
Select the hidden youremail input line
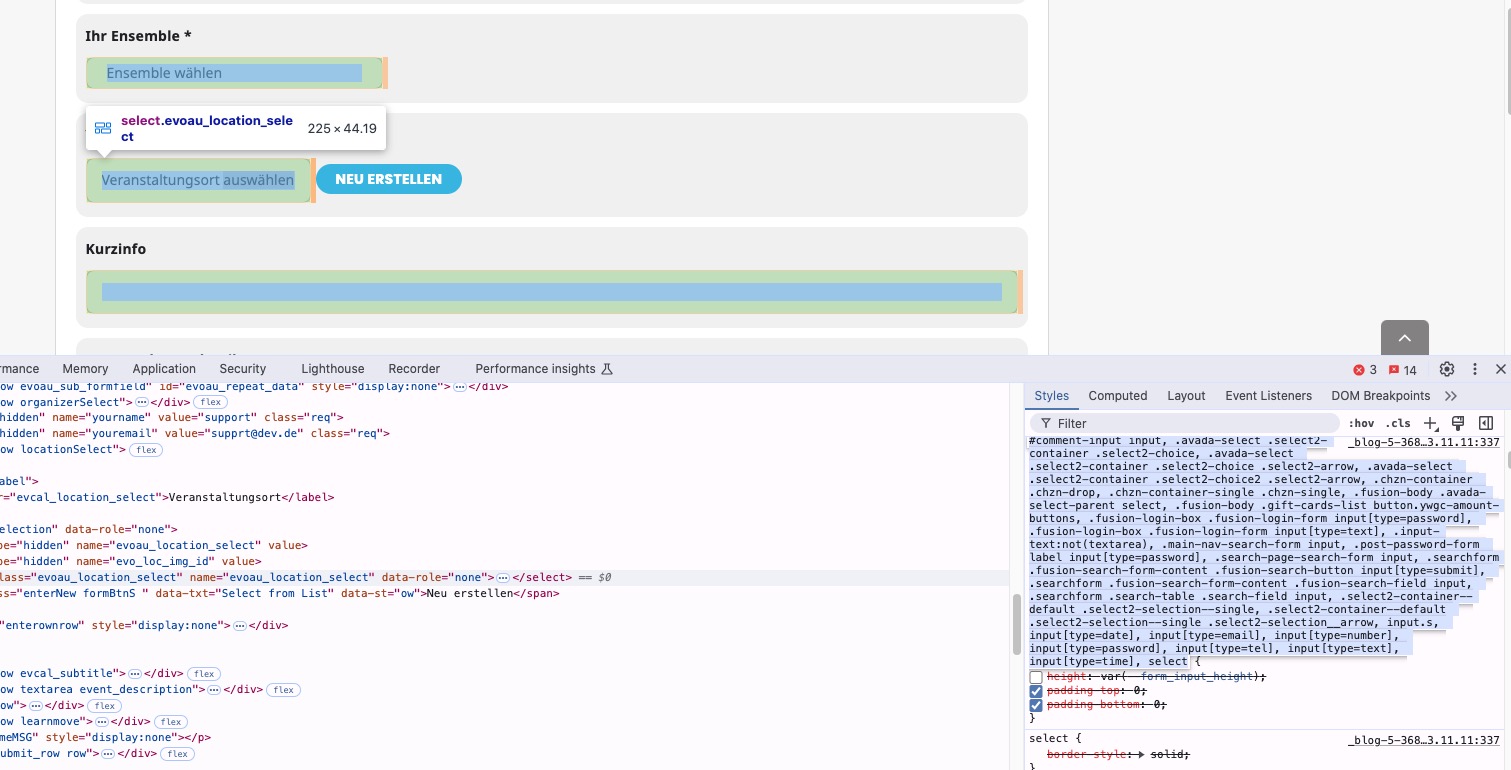pyautogui.click(x=195, y=434)
